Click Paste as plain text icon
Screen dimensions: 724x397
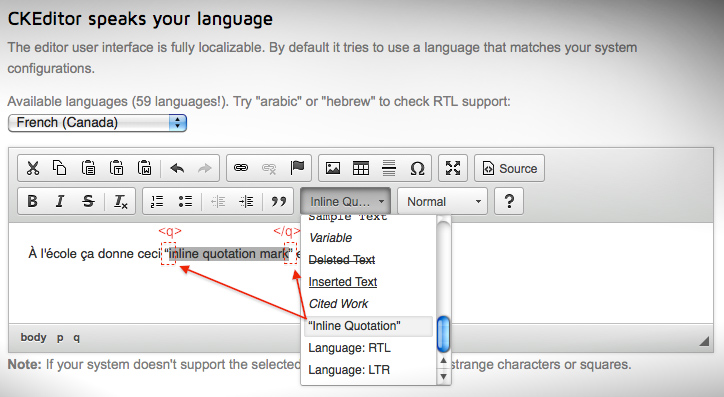click(x=116, y=168)
